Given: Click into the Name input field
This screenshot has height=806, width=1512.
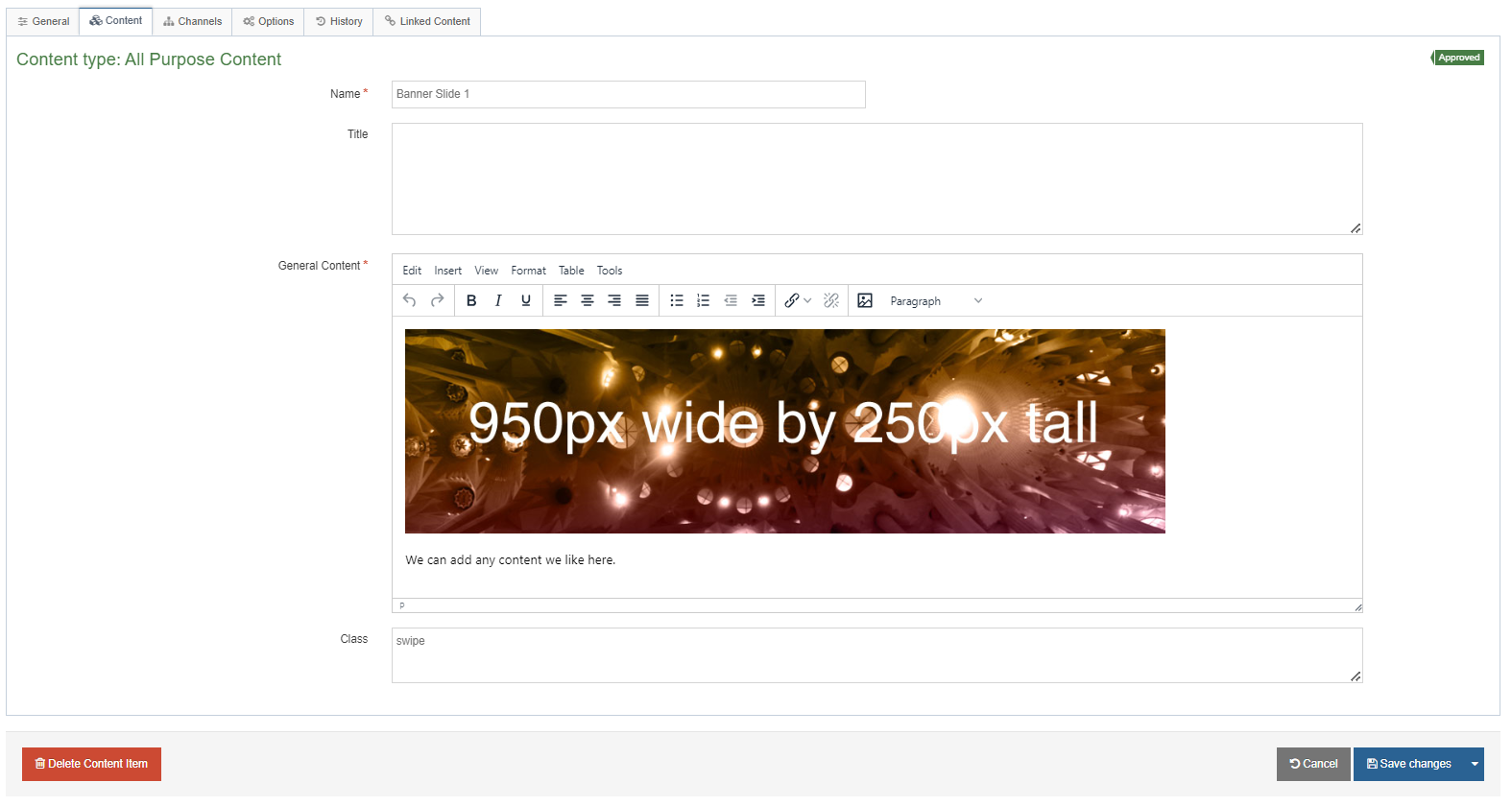Looking at the screenshot, I should pyautogui.click(x=628, y=94).
